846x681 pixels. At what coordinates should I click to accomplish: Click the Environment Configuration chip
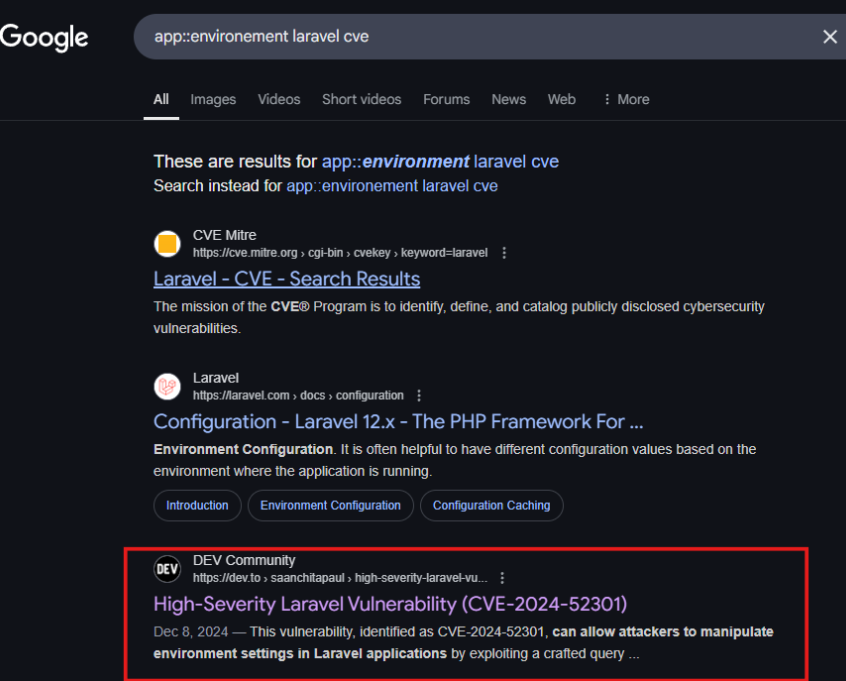pos(330,506)
